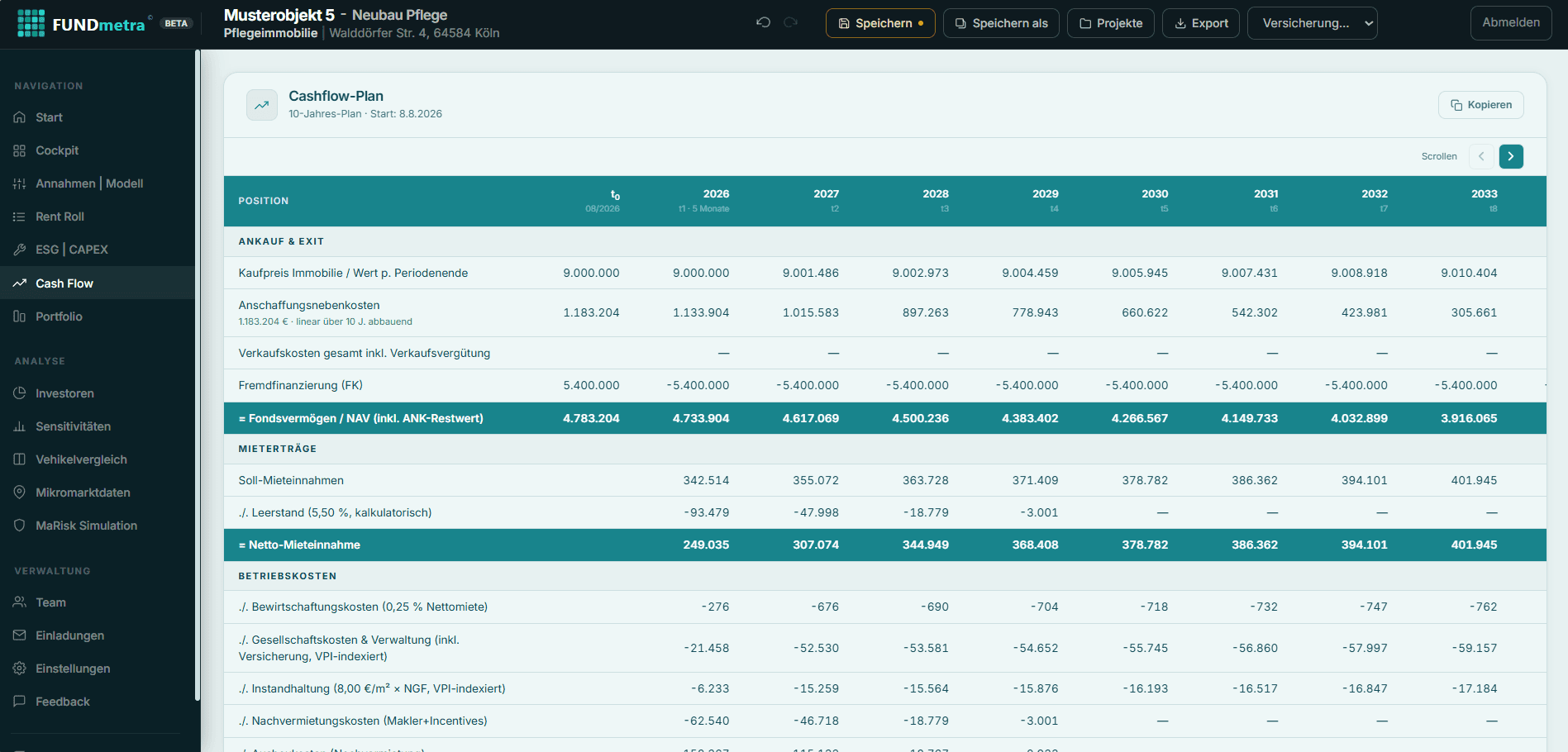Screen dimensions: 1568x752
Task: Click the Speichern button
Action: tap(880, 23)
